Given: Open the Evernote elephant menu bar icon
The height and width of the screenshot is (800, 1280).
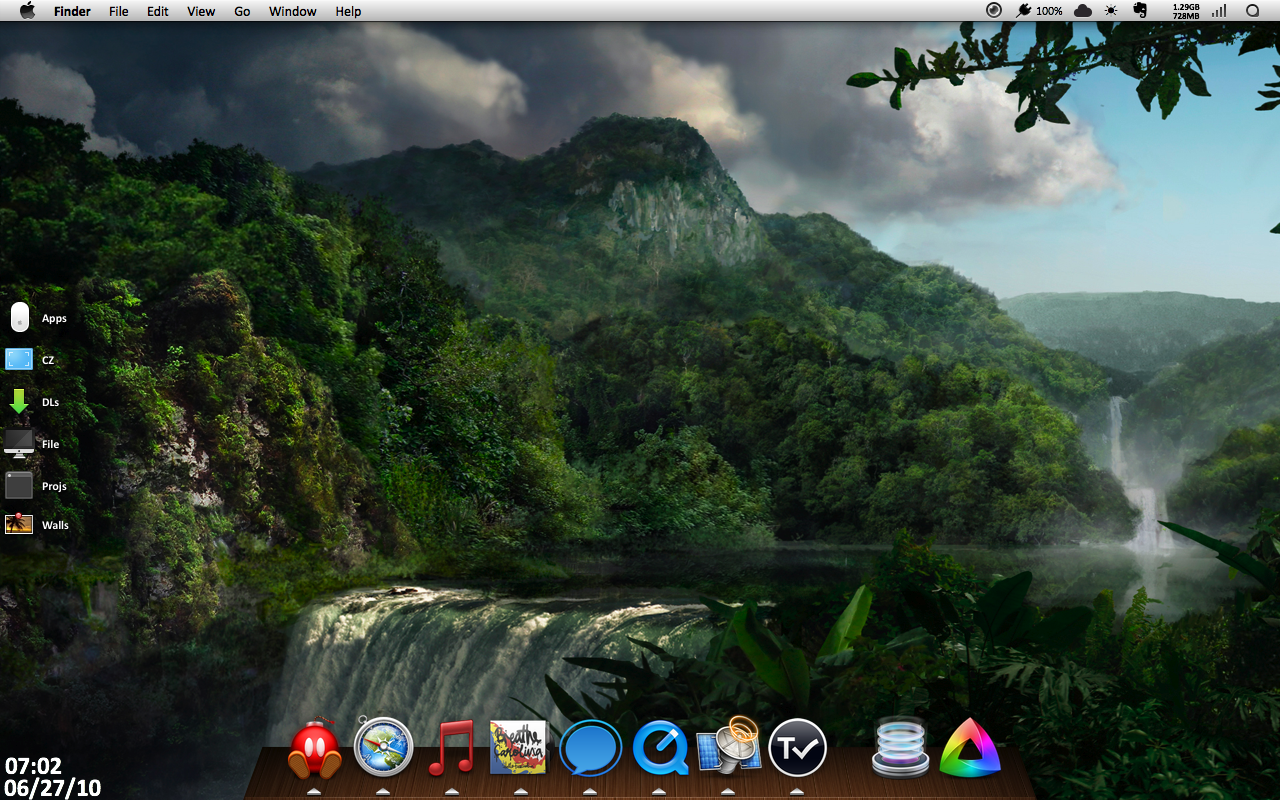Looking at the screenshot, I should point(1140,10).
